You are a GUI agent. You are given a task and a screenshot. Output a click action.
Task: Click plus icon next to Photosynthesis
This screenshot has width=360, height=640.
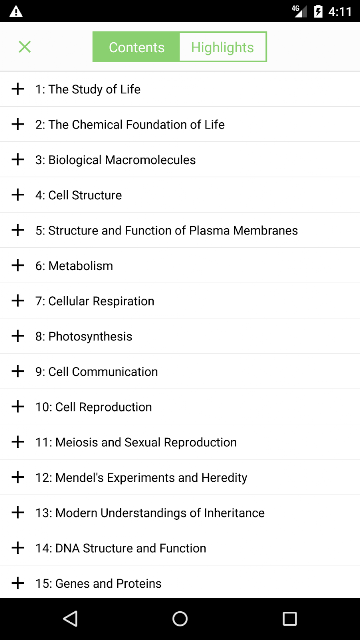pos(18,336)
